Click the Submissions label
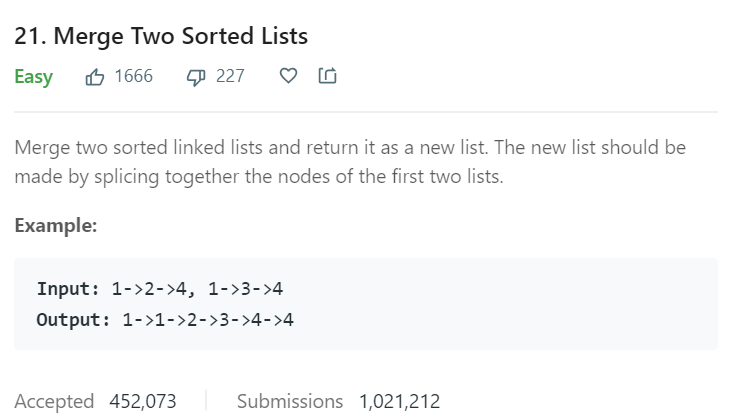The width and height of the screenshot is (733, 418). (x=290, y=401)
